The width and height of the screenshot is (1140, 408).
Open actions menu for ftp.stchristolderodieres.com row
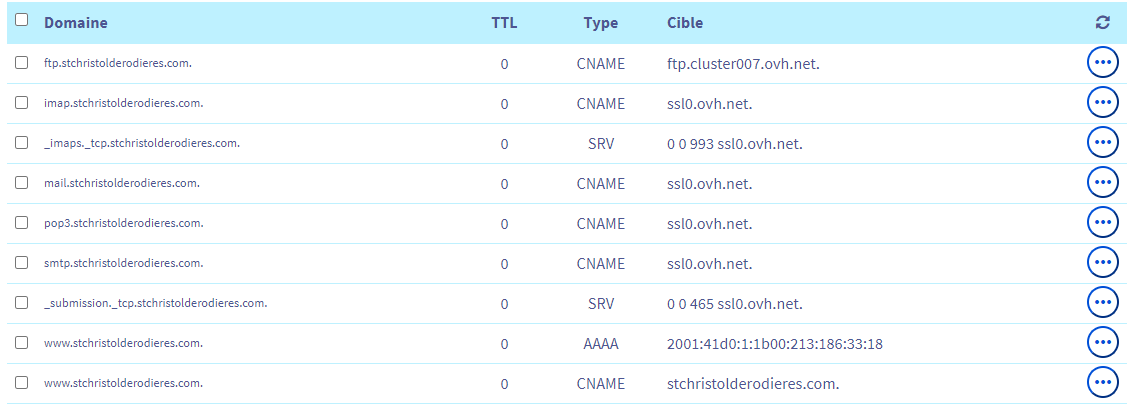point(1102,62)
